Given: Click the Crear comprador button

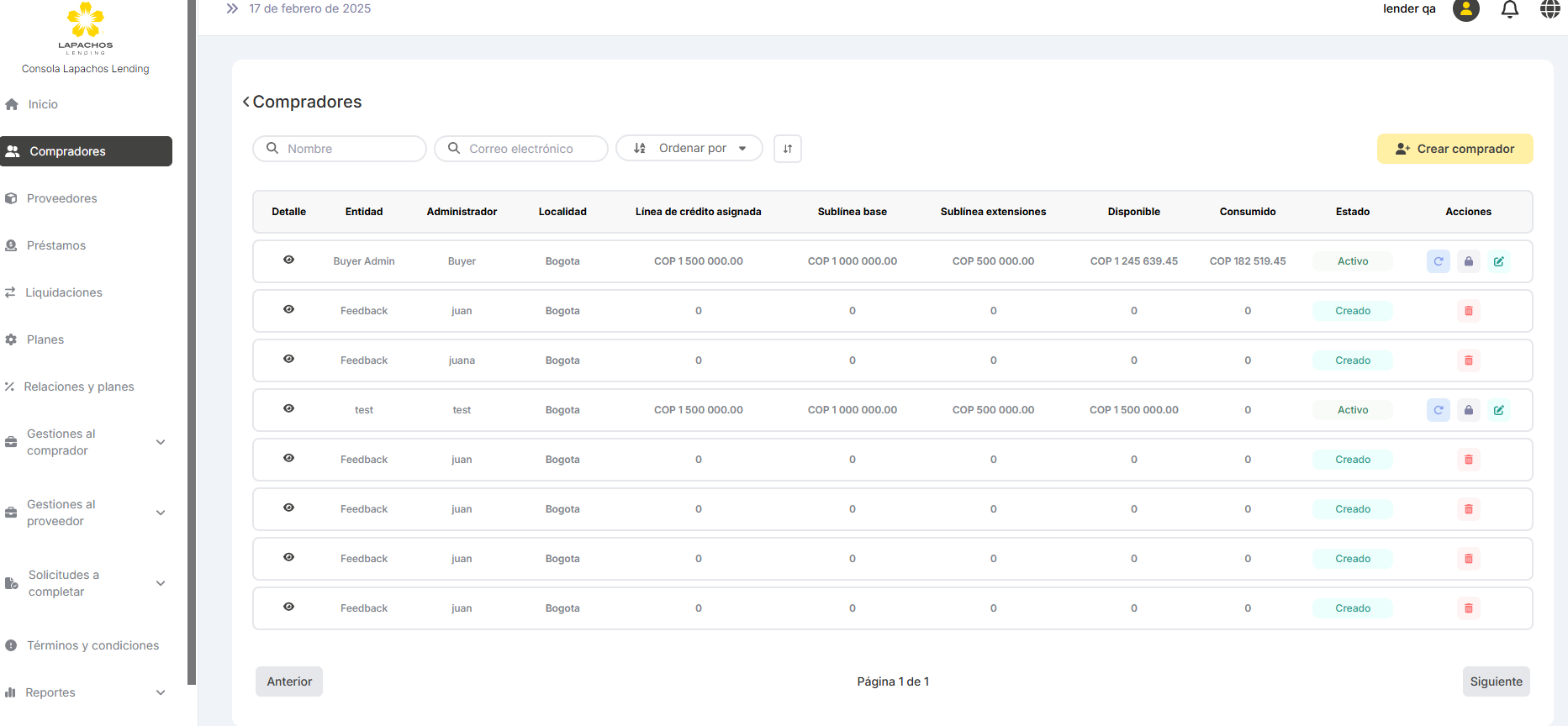Looking at the screenshot, I should coord(1454,149).
